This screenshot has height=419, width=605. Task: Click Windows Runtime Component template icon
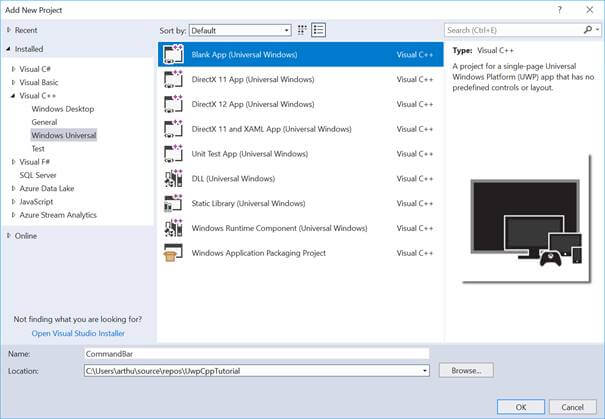173,228
